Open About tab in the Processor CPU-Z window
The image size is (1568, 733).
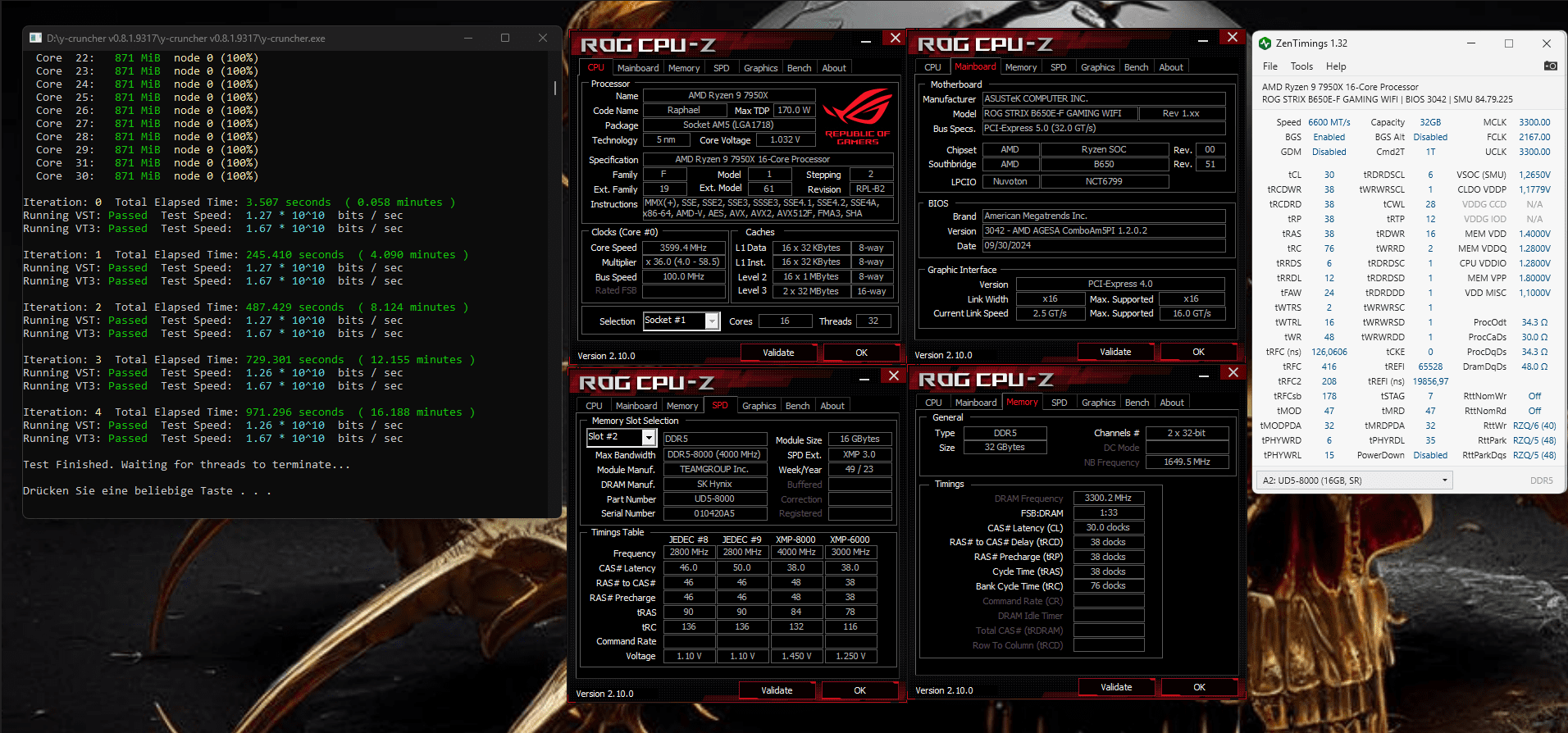coord(834,68)
